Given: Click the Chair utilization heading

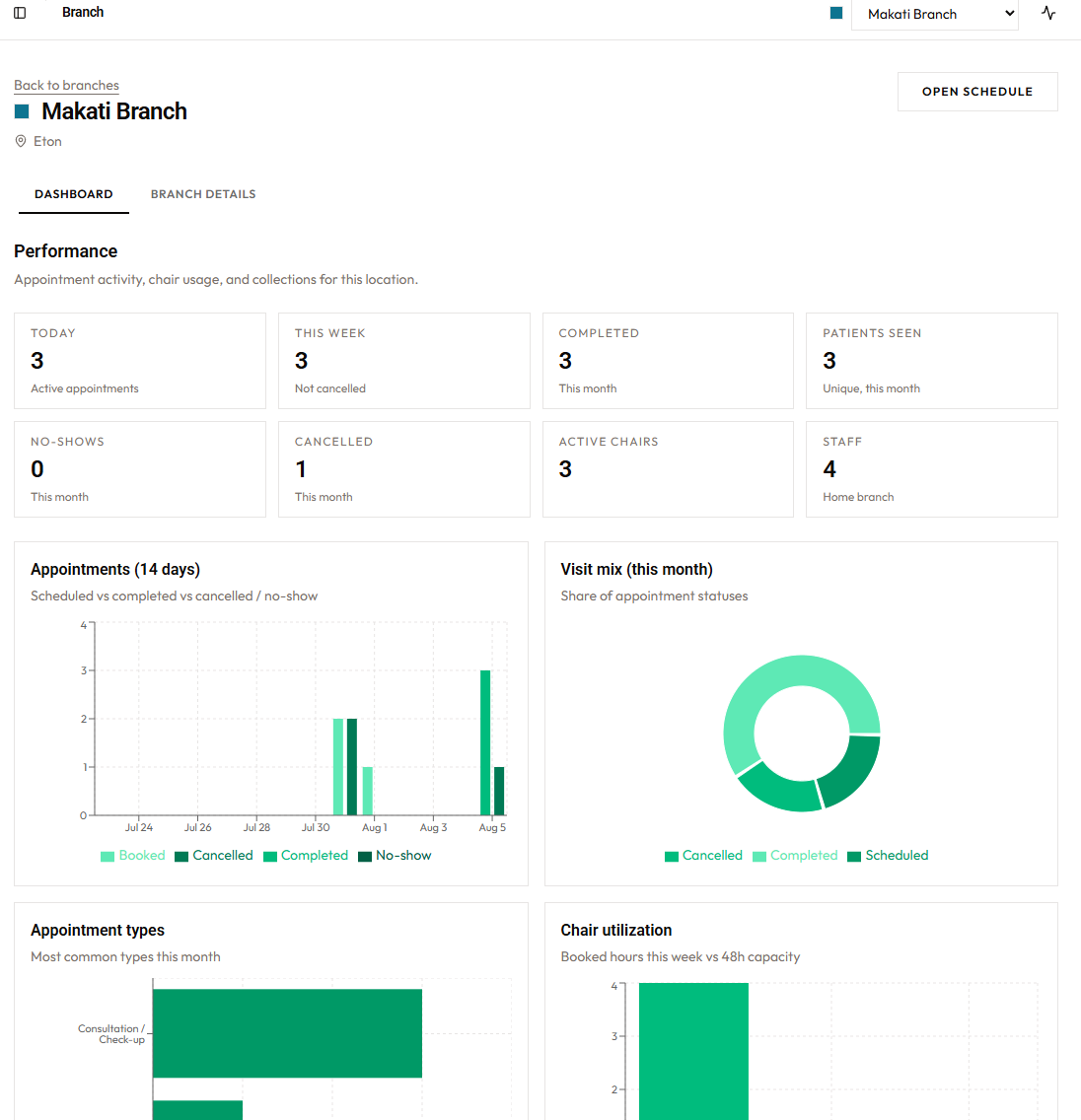Looking at the screenshot, I should (x=615, y=930).
